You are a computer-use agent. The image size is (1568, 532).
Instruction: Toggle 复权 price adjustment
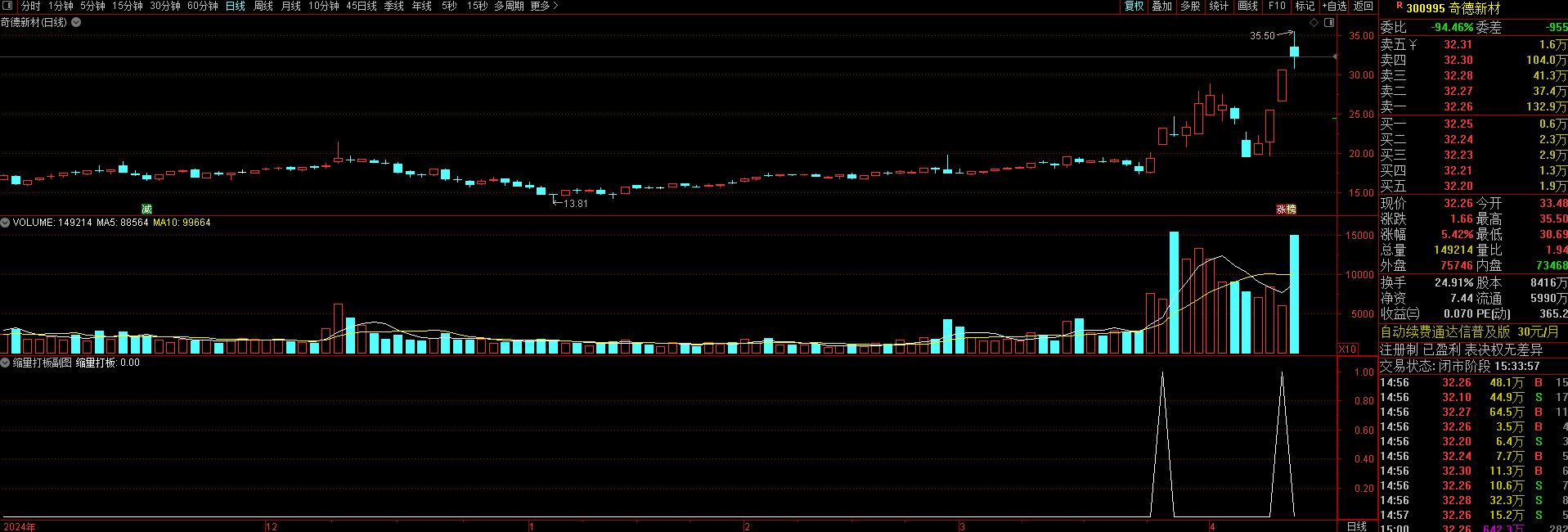point(1134,6)
